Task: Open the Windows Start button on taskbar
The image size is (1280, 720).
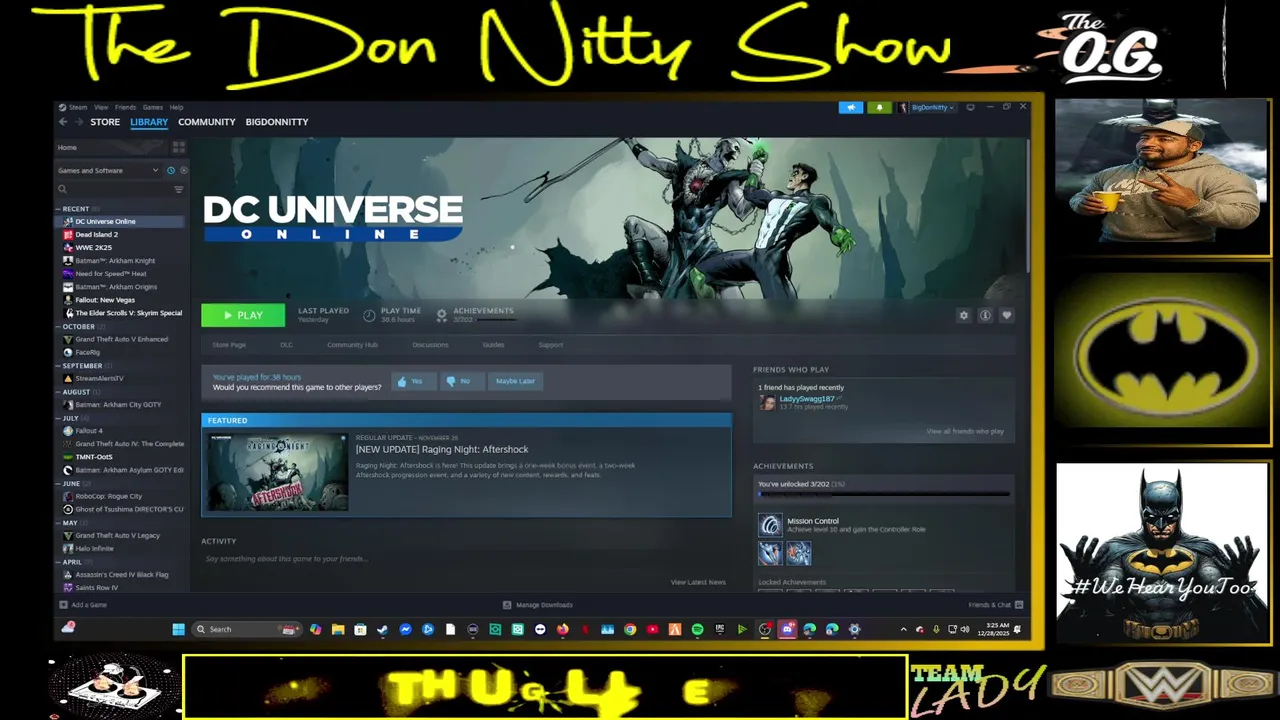Action: point(178,629)
